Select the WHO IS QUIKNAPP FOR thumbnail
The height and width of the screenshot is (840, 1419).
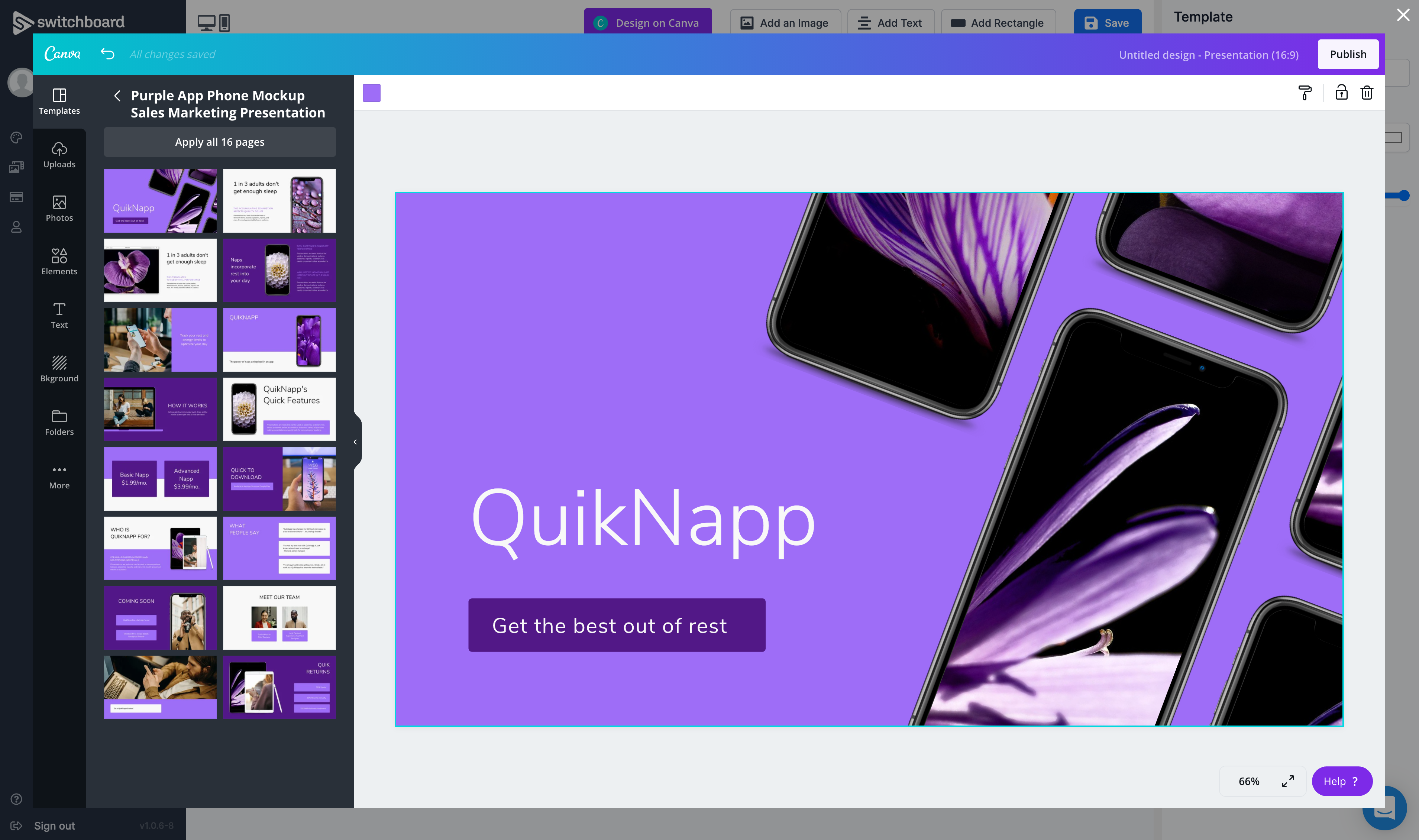(160, 549)
